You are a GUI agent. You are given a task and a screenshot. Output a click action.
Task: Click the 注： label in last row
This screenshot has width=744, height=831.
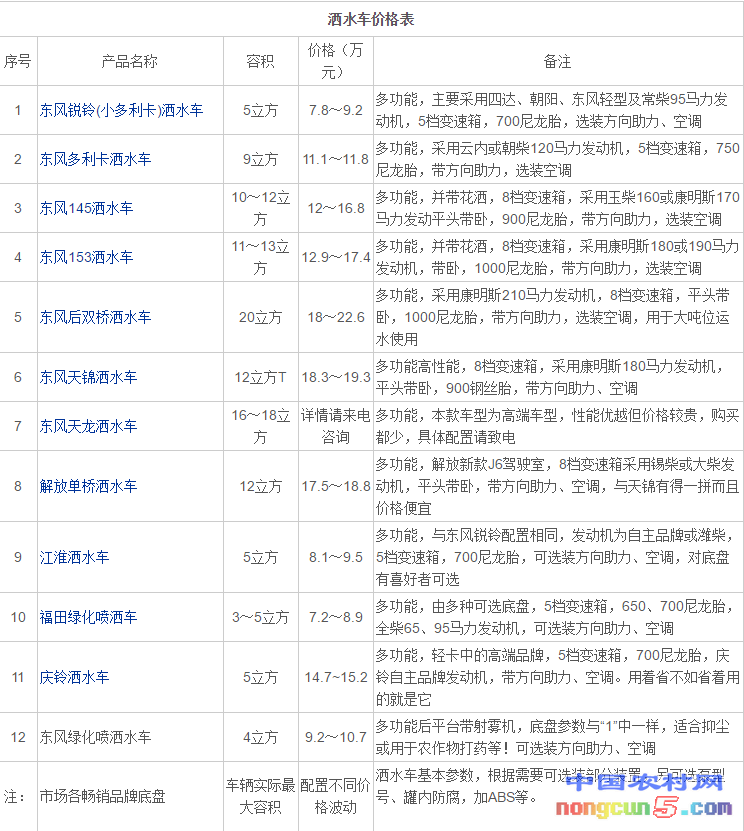pos(14,796)
